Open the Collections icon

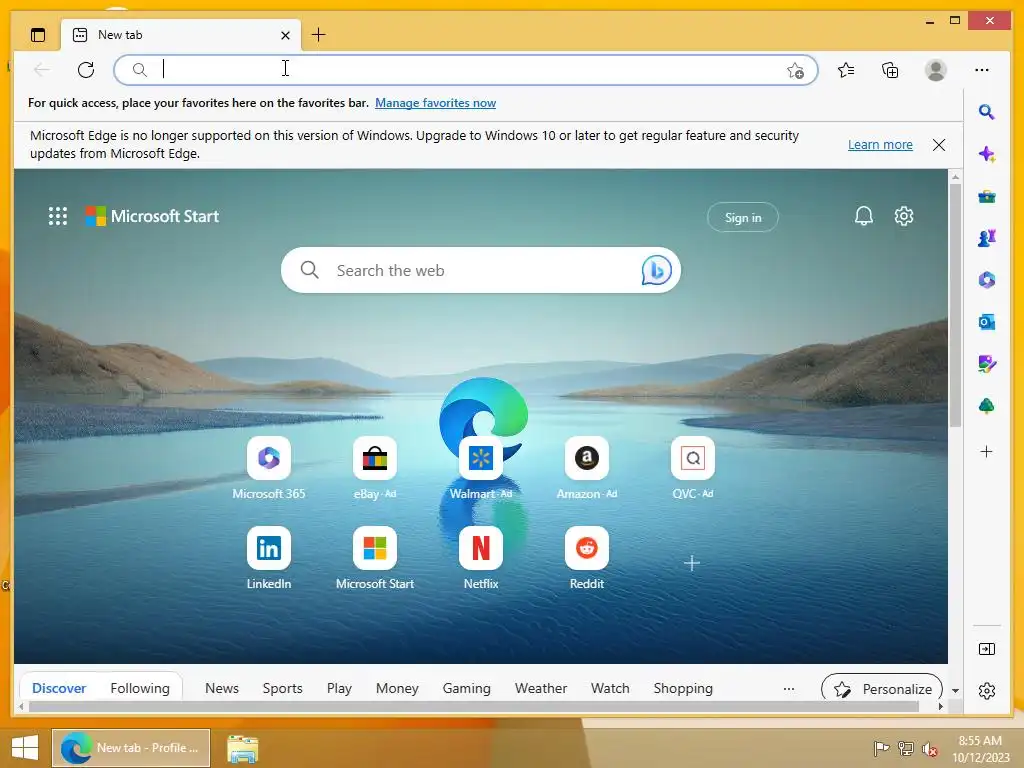click(890, 69)
